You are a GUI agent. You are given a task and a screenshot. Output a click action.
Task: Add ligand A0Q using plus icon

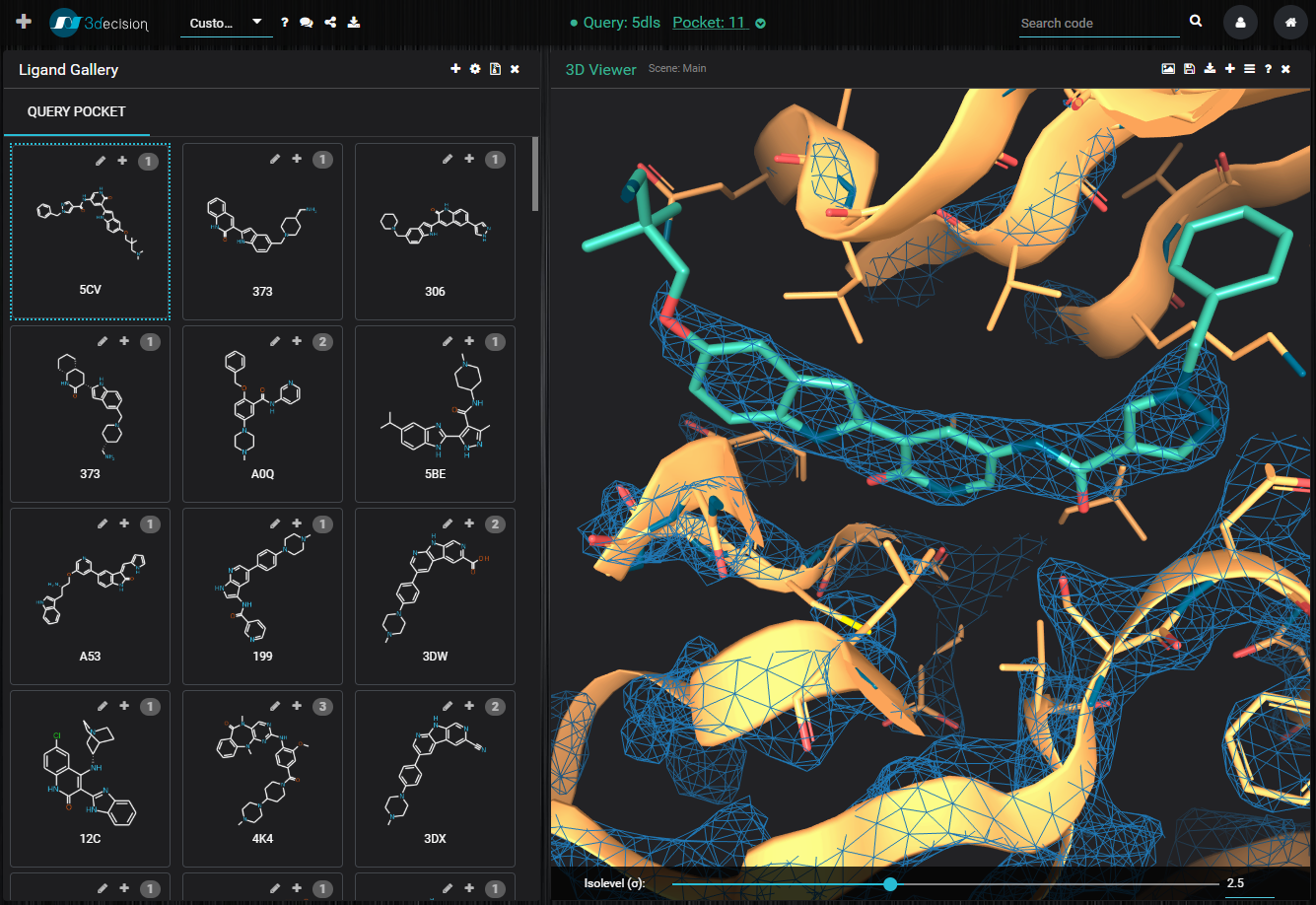(297, 341)
